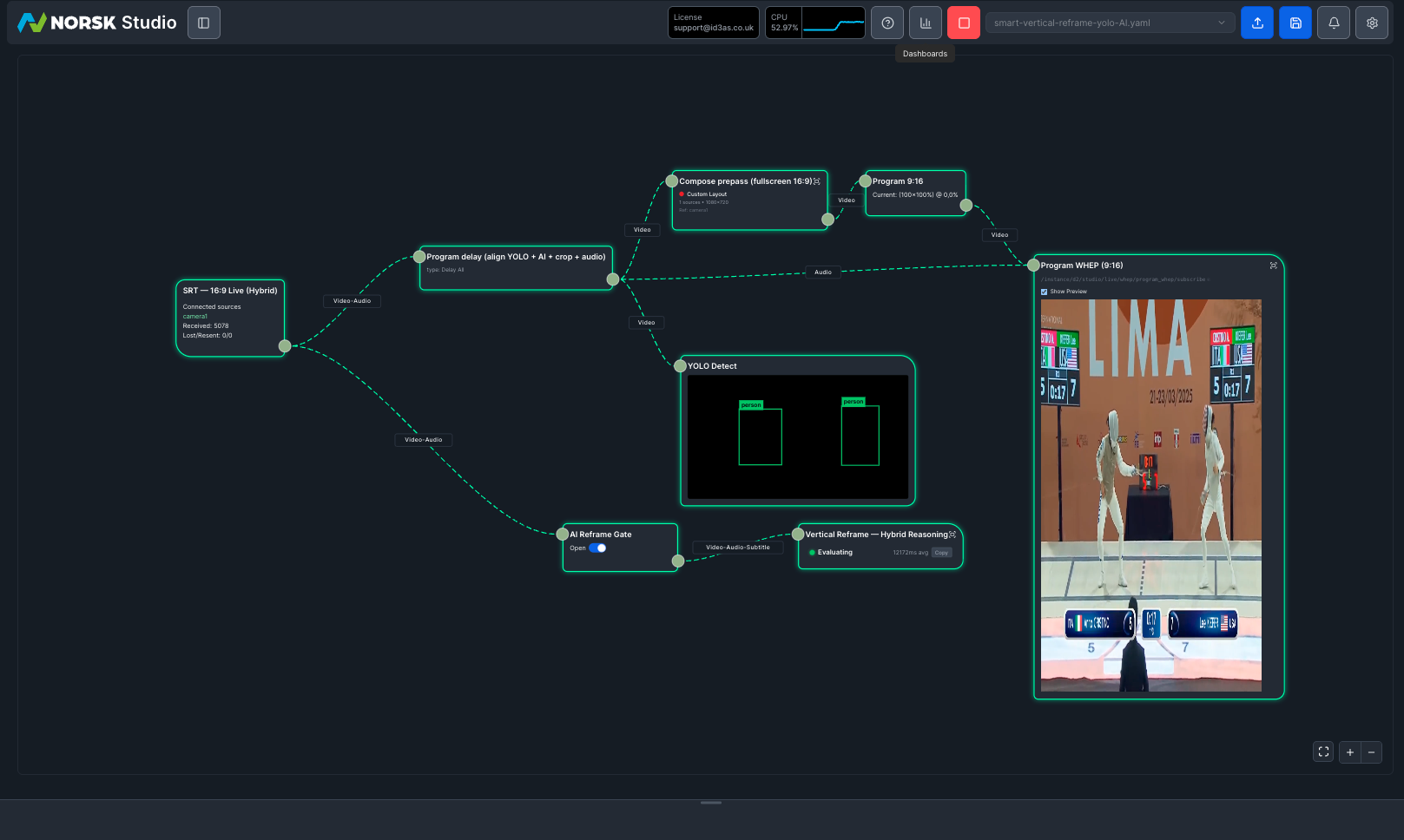Viewport: 1404px width, 840px height.
Task: Click the Vertical Reframe node expand icon
Action: pos(952,535)
